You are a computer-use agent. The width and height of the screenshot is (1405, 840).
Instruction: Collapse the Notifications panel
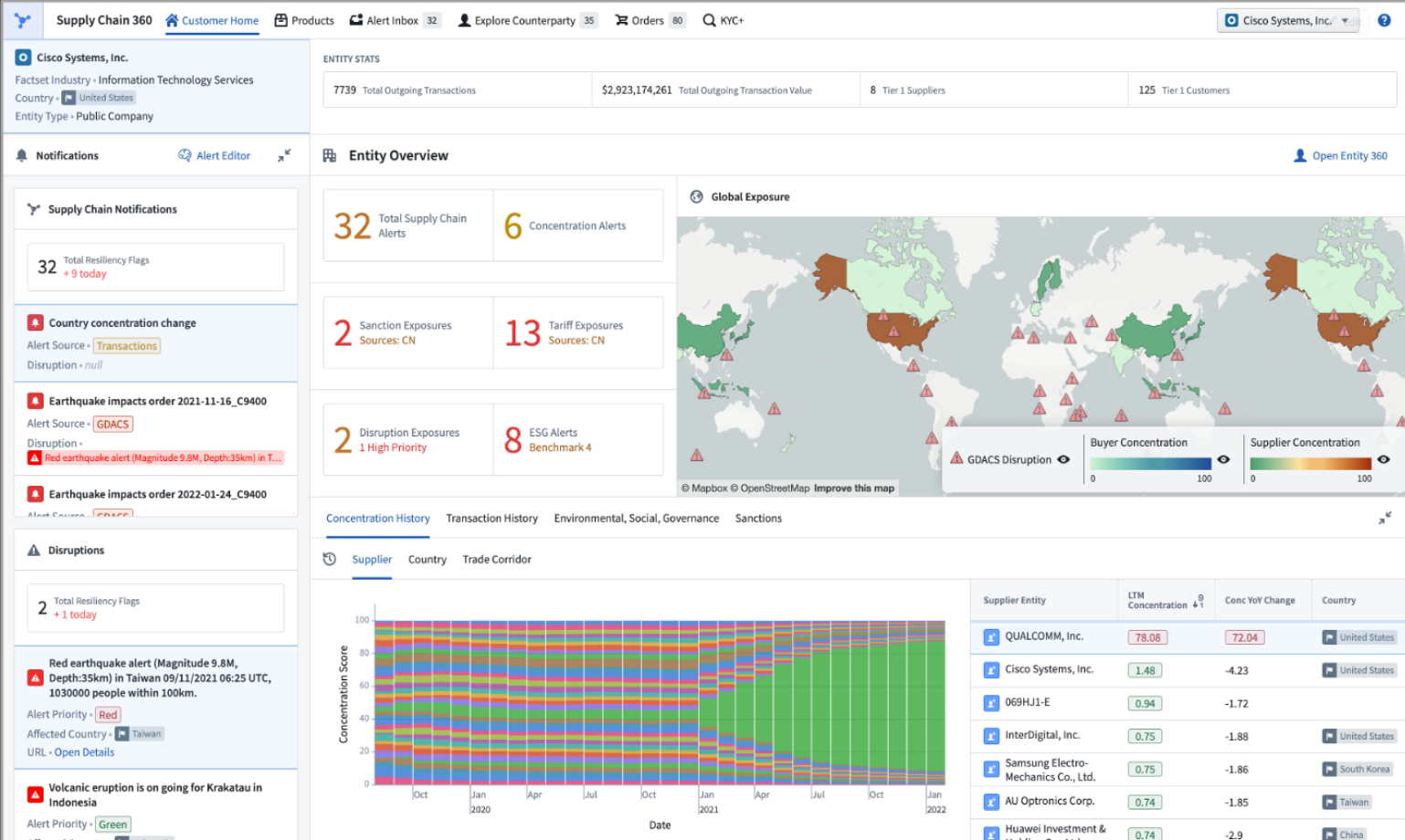pyautogui.click(x=284, y=155)
